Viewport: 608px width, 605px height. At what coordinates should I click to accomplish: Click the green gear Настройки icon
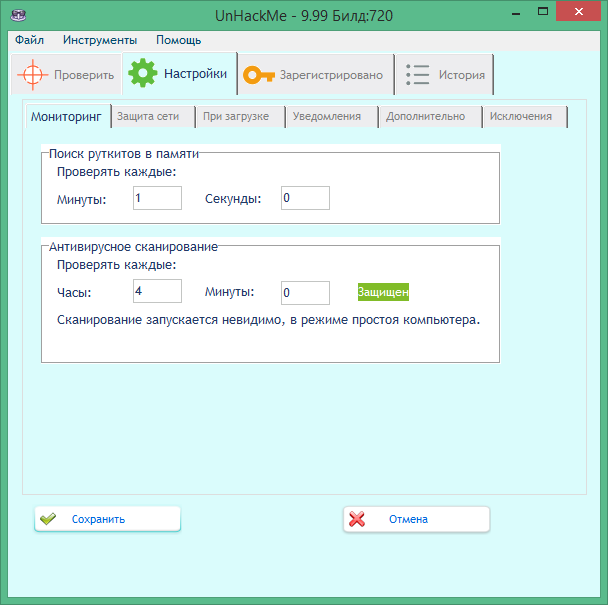click(142, 73)
